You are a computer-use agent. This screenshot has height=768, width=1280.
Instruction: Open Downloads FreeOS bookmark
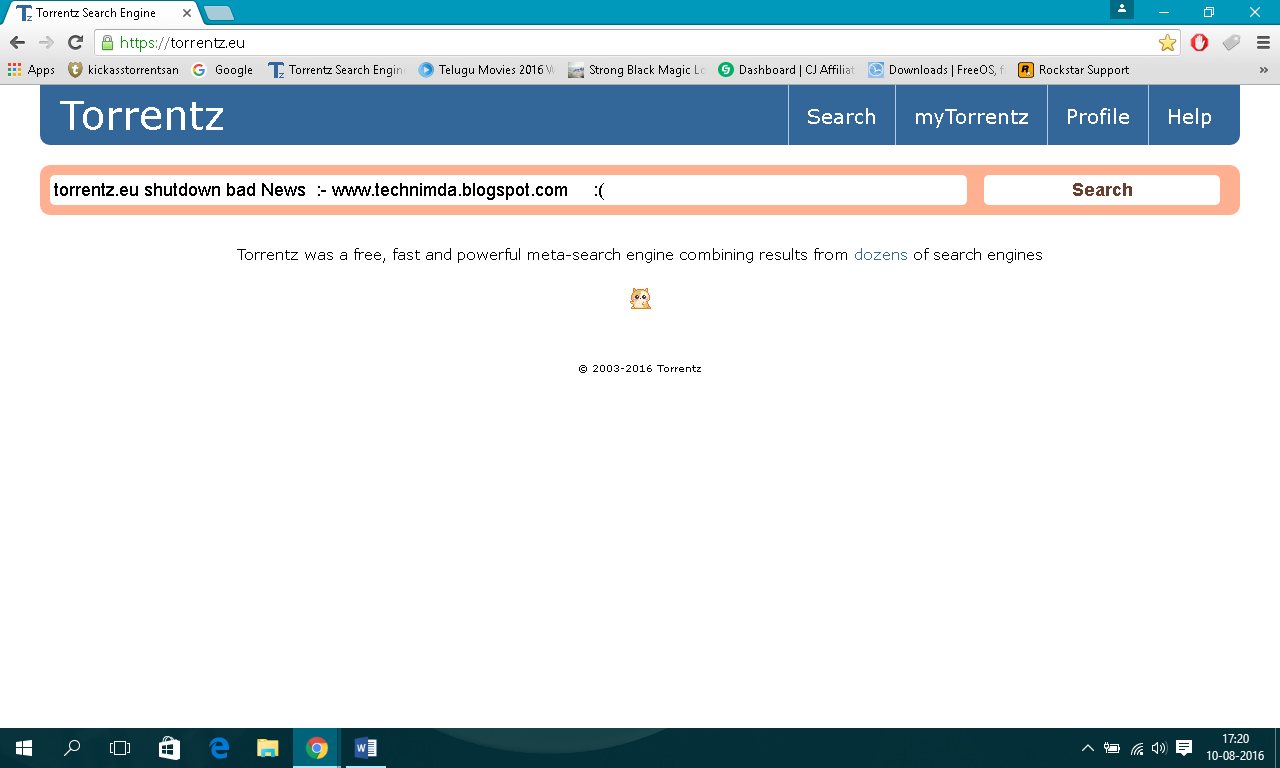[936, 70]
